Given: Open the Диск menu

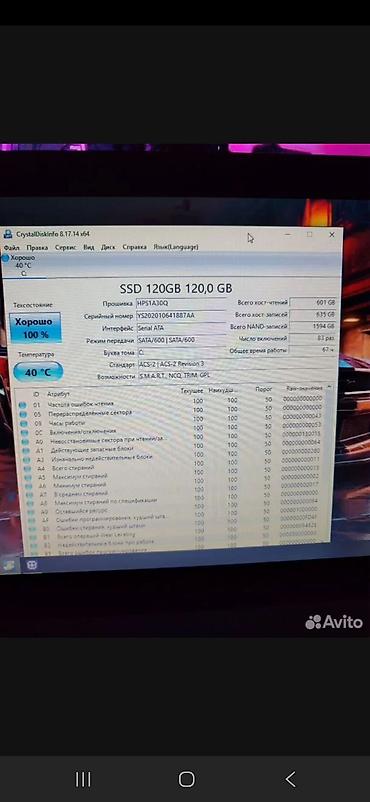Looking at the screenshot, I should click(x=108, y=247).
